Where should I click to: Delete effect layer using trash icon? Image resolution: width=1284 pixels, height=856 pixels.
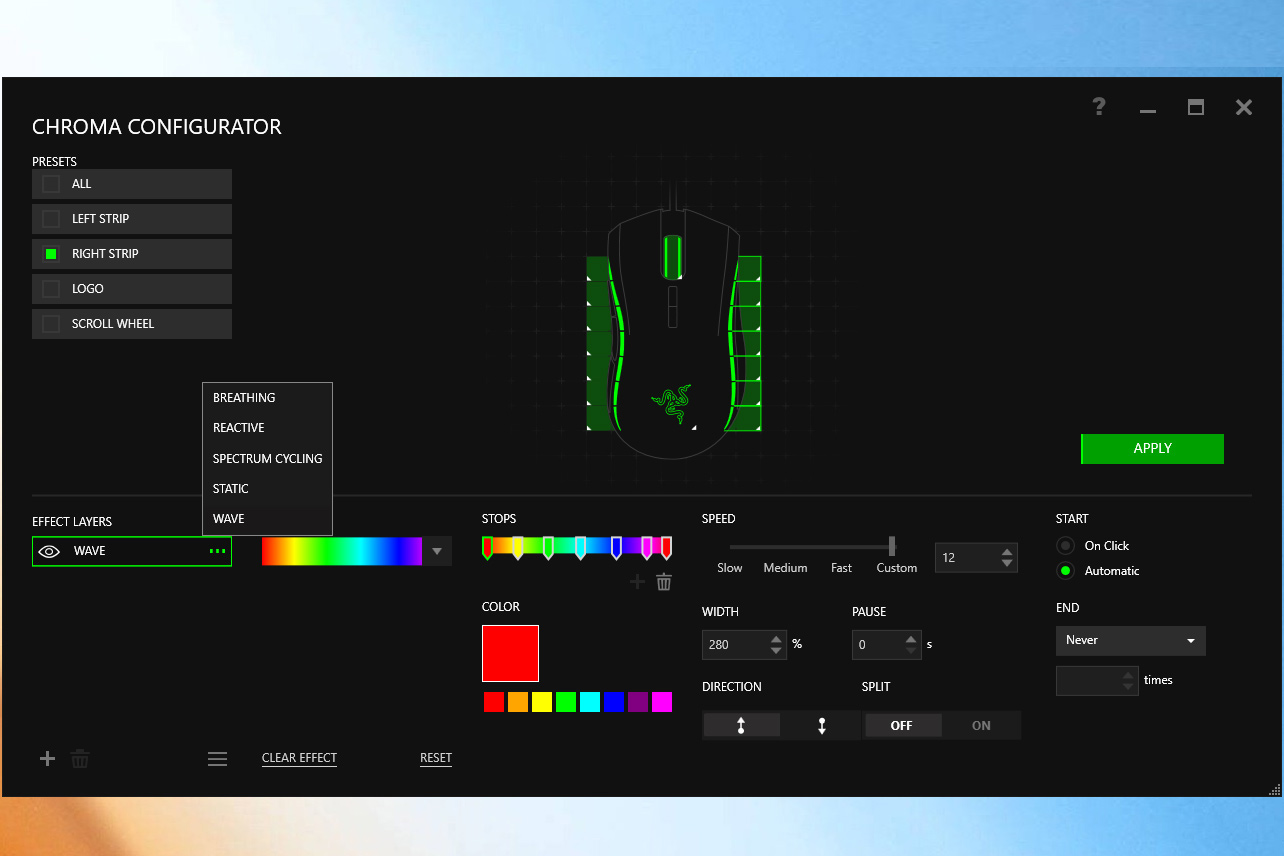(80, 759)
